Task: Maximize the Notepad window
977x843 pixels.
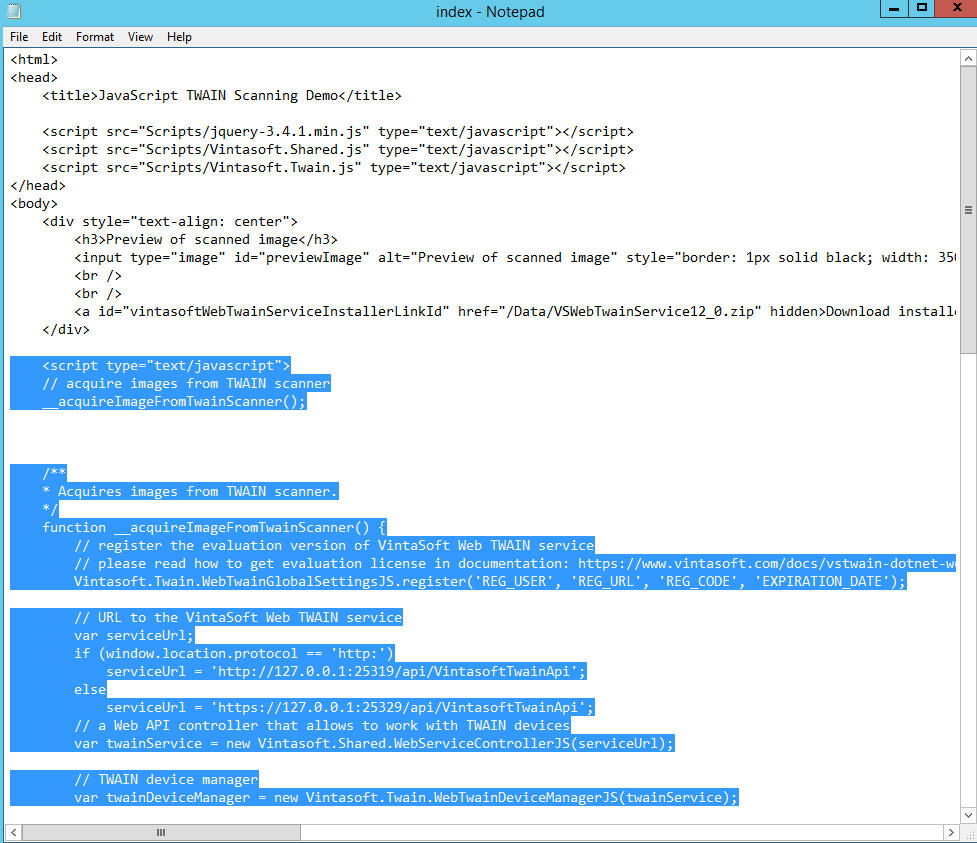Action: click(921, 9)
